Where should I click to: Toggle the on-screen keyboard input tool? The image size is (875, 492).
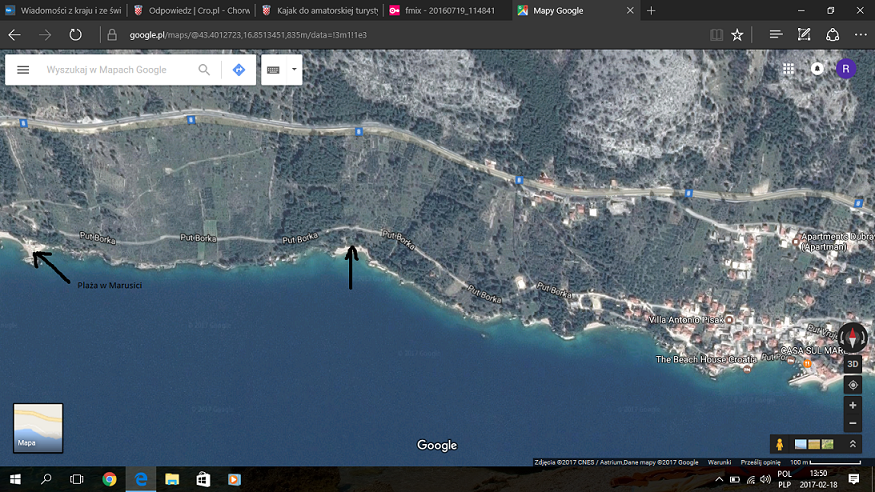click(x=273, y=70)
